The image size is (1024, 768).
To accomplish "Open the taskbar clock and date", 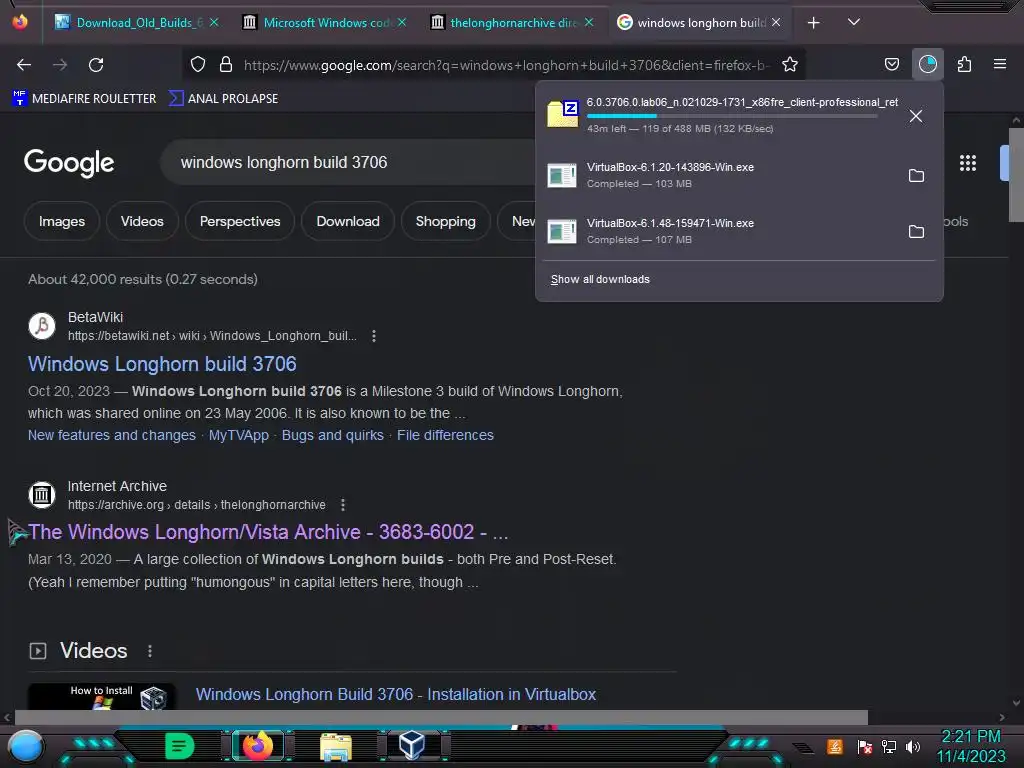I will tap(971, 746).
